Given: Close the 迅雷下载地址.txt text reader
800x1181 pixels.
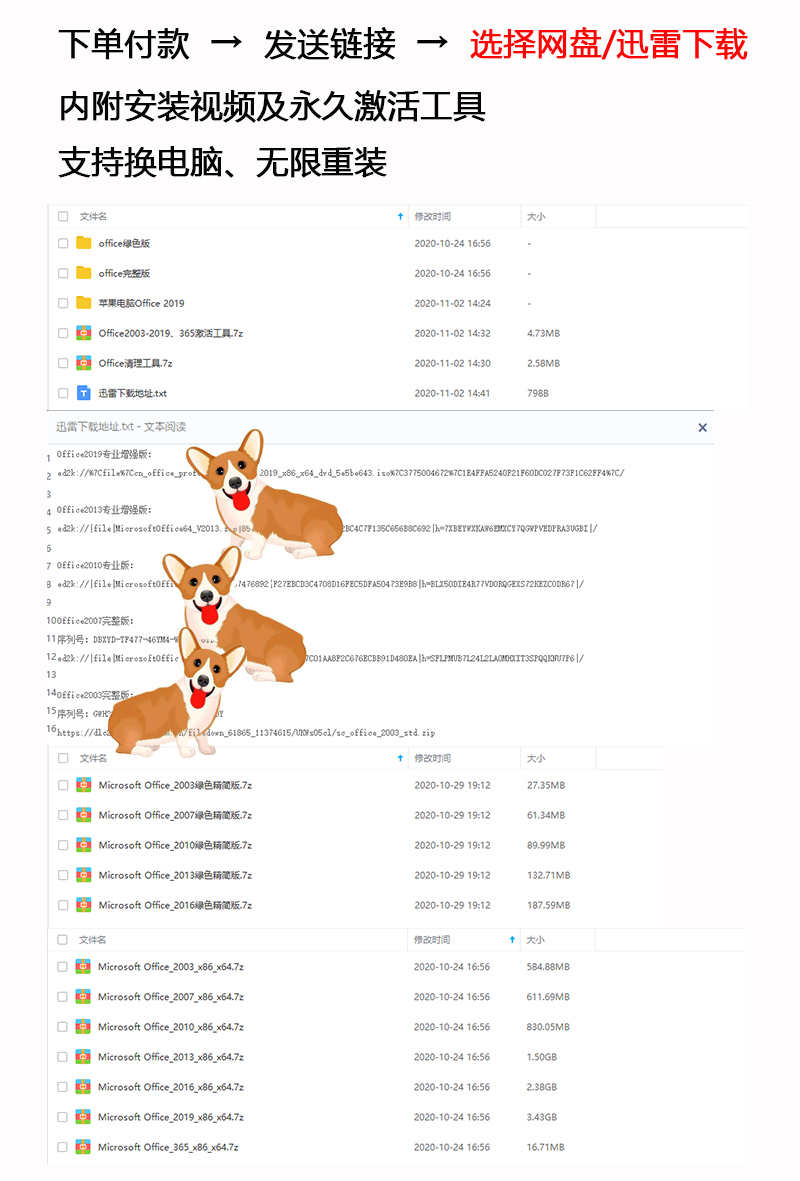Looking at the screenshot, I should tap(702, 427).
